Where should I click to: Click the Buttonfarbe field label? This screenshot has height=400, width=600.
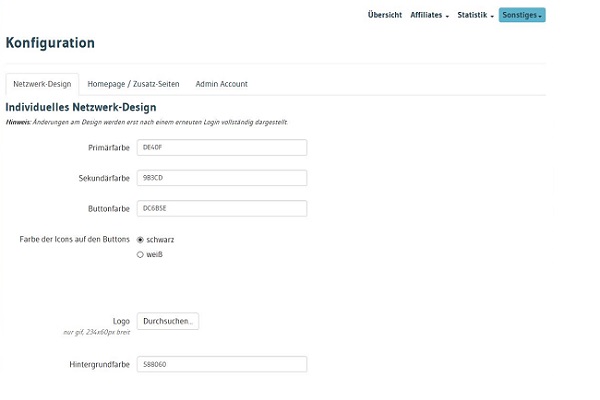[109, 209]
